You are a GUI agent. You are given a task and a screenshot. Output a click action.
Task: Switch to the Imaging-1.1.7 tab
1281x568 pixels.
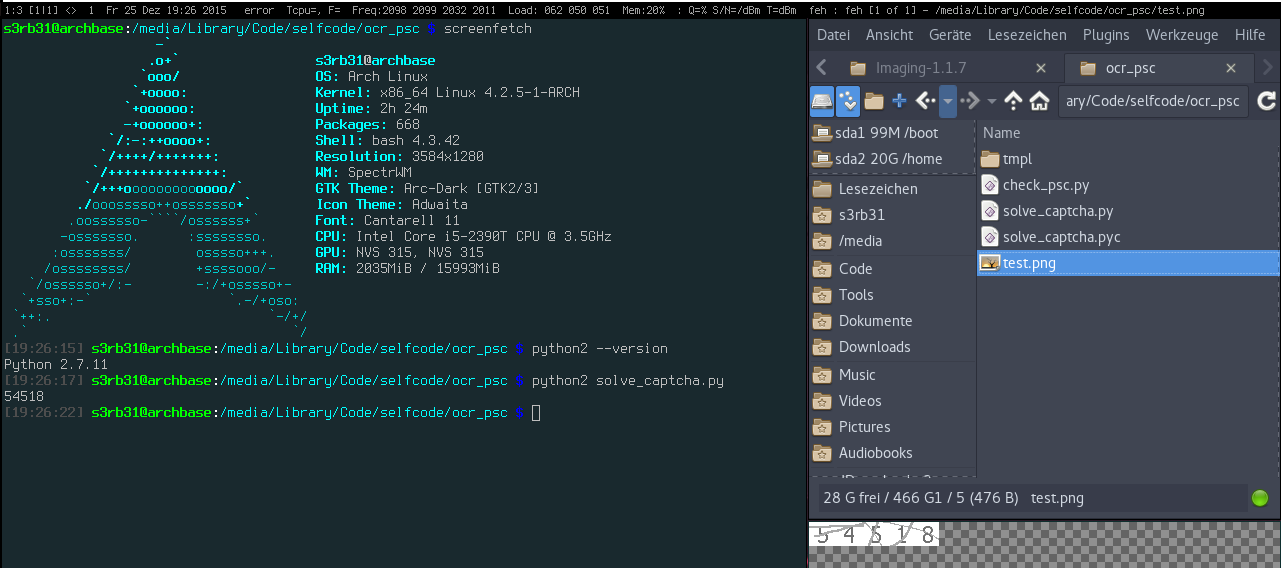[x=946, y=68]
